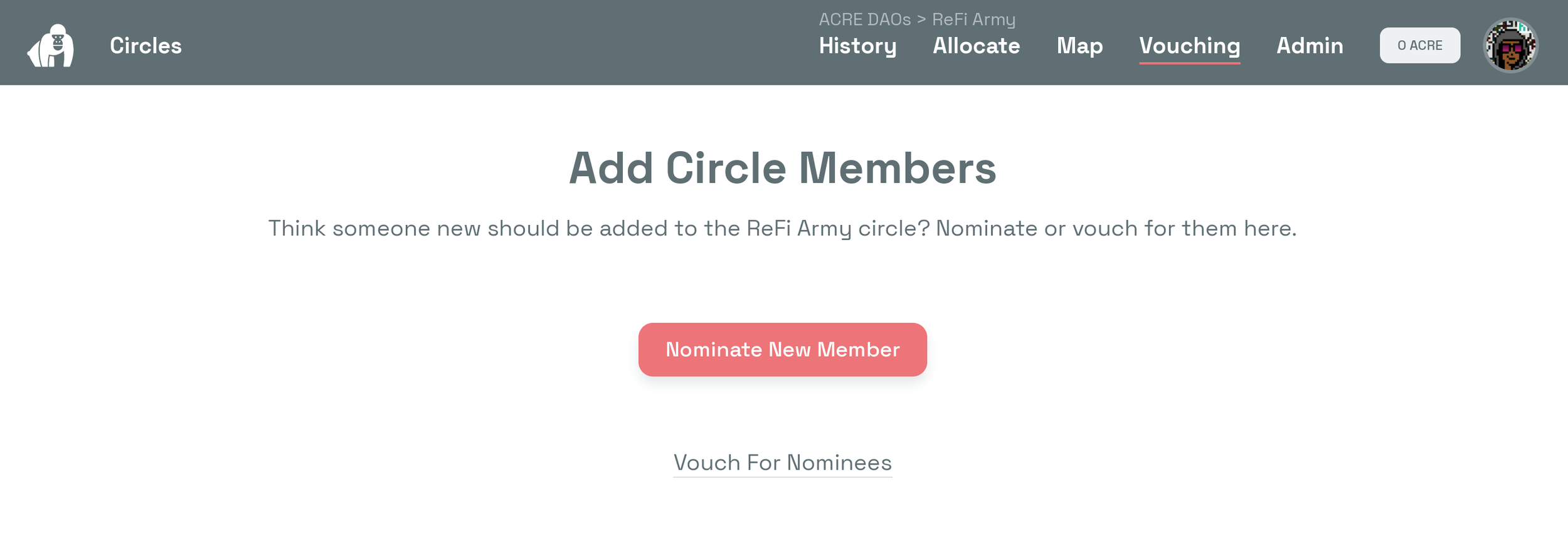Follow the Vouch For Nominees link
This screenshot has width=1568, height=536.
tap(782, 463)
